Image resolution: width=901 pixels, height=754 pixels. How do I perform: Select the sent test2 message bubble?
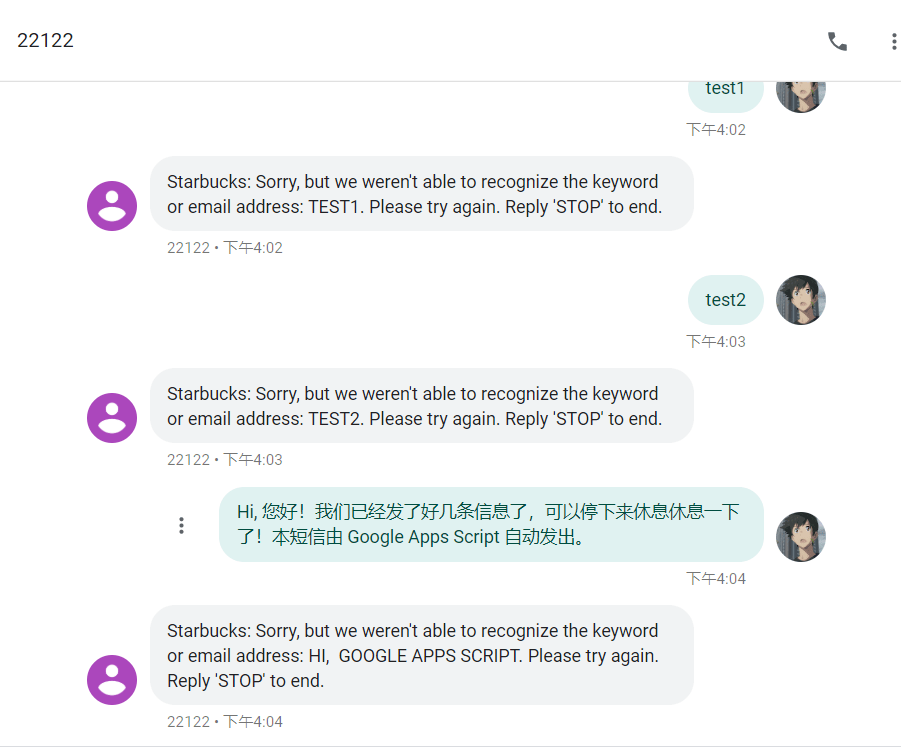pos(725,300)
